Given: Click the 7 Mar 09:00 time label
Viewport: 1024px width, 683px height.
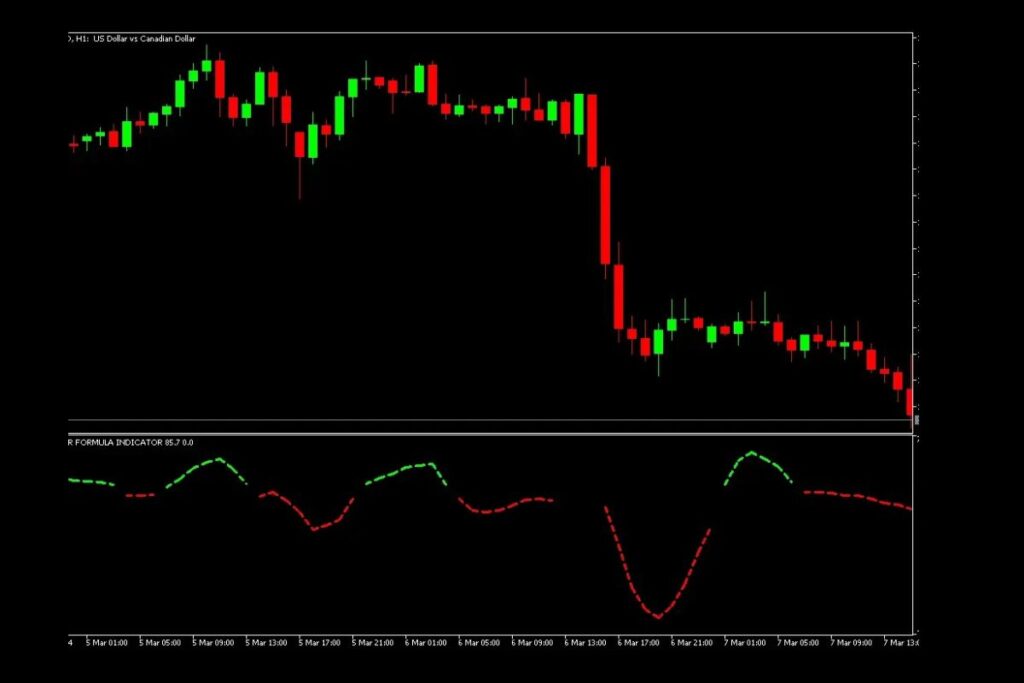Looking at the screenshot, I should point(852,642).
